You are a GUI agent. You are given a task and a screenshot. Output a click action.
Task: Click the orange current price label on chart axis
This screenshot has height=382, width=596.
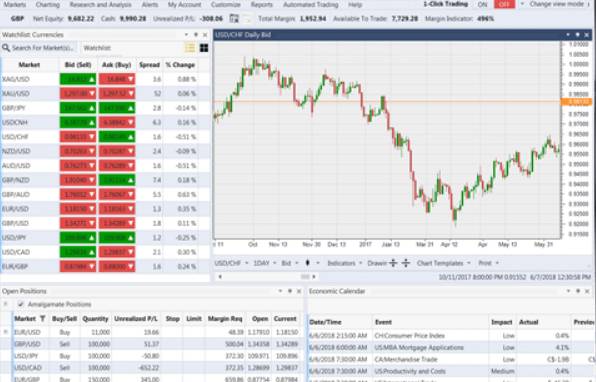pyautogui.click(x=577, y=102)
